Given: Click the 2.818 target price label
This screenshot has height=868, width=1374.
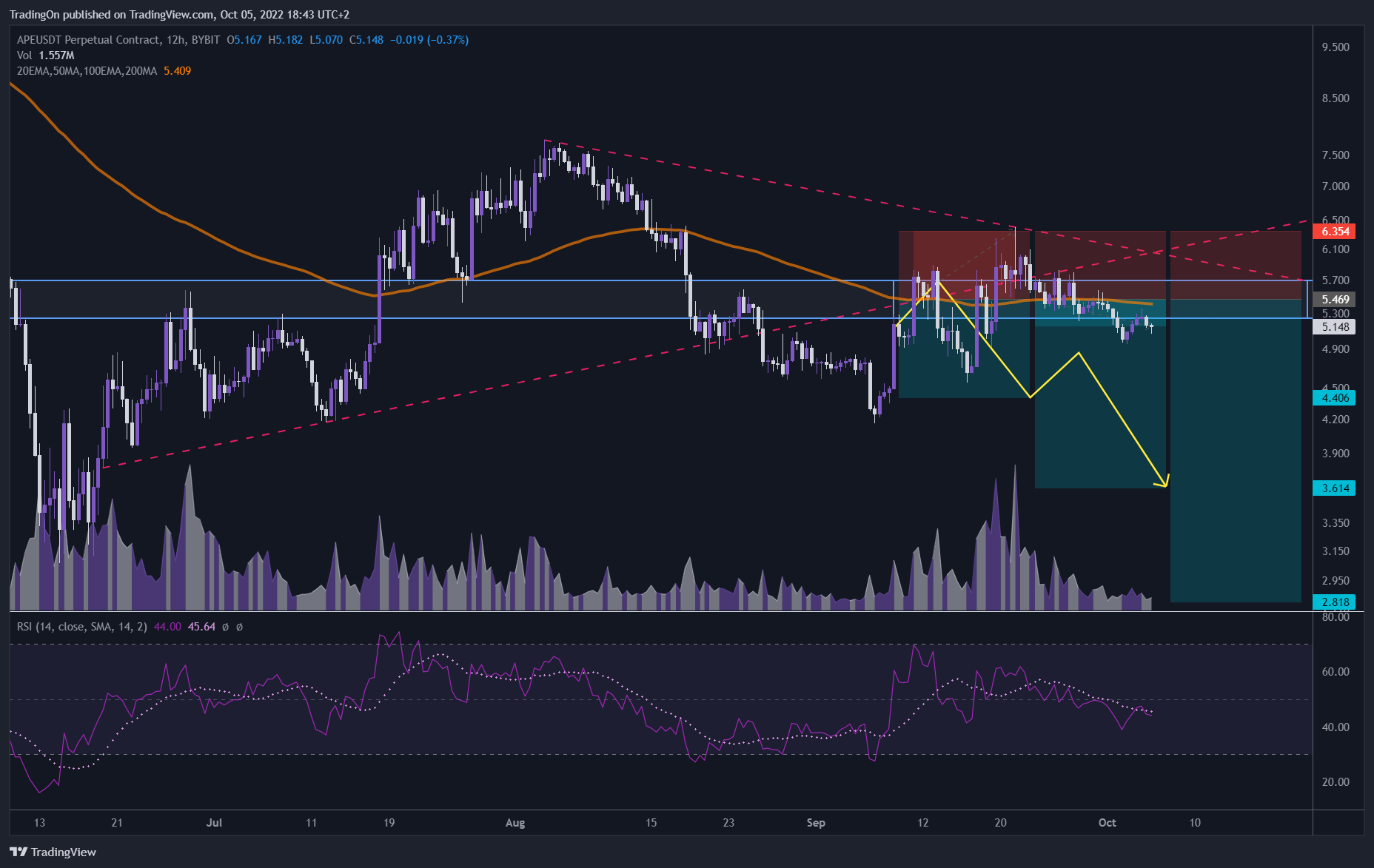Looking at the screenshot, I should pyautogui.click(x=1334, y=602).
